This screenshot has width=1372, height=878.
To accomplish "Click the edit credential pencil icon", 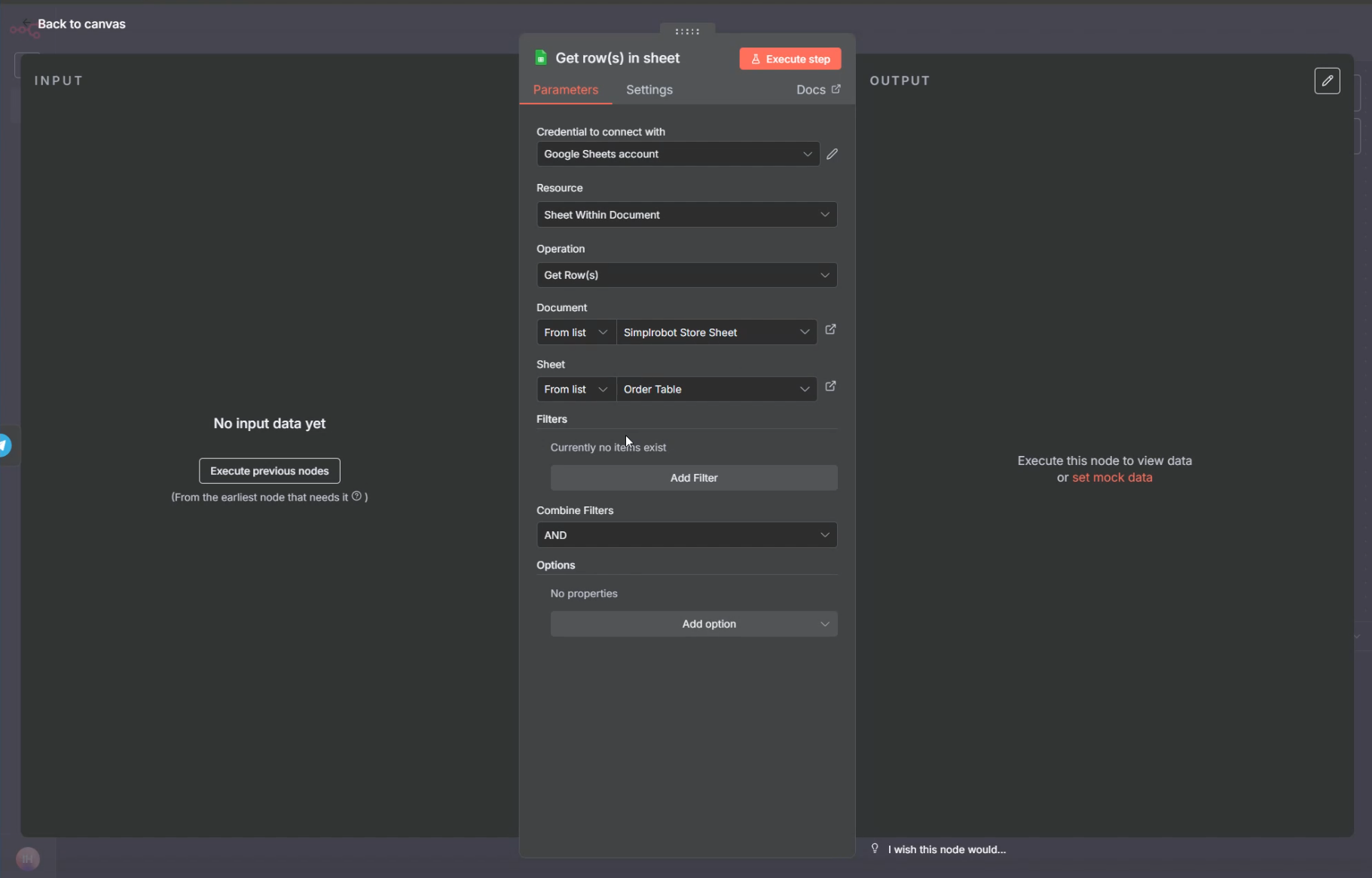I will [x=832, y=154].
